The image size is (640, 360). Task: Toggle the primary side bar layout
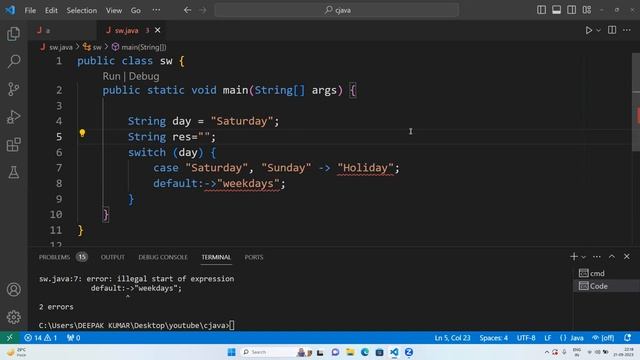coord(541,10)
